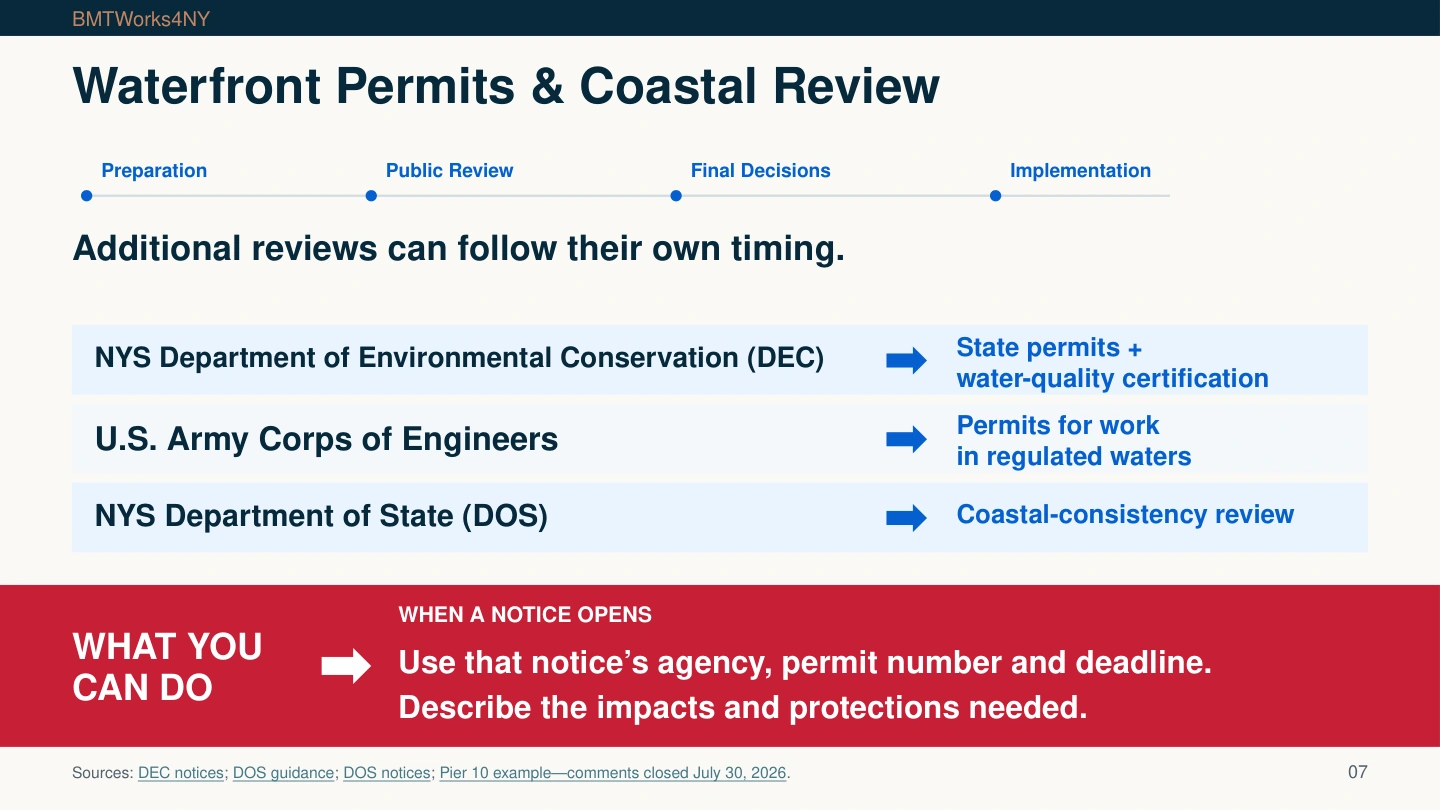The image size is (1440, 810).
Task: Click the blue arrow beside U.S. Army Corps
Action: tap(906, 439)
